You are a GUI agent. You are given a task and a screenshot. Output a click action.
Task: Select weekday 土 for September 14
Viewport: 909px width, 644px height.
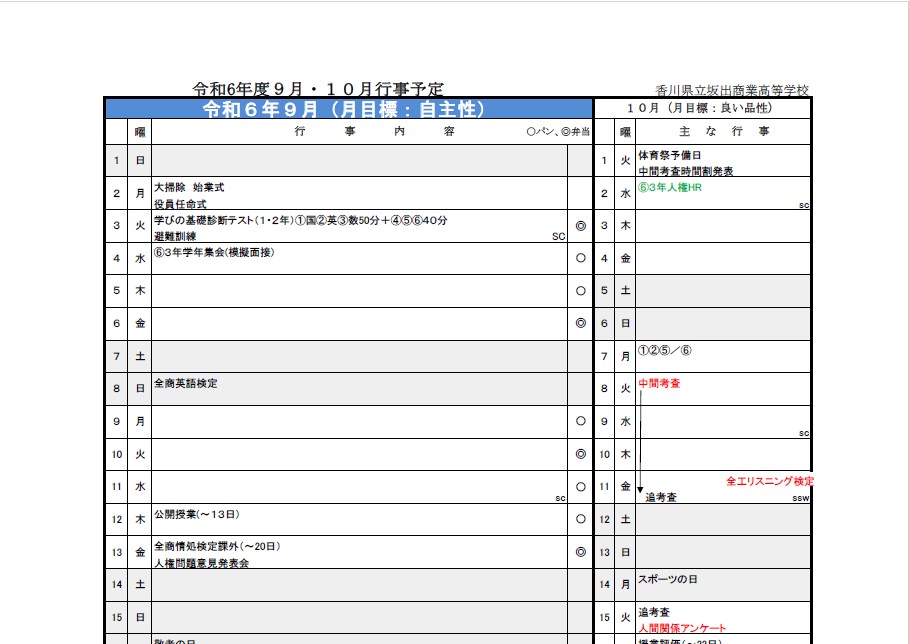(140, 584)
